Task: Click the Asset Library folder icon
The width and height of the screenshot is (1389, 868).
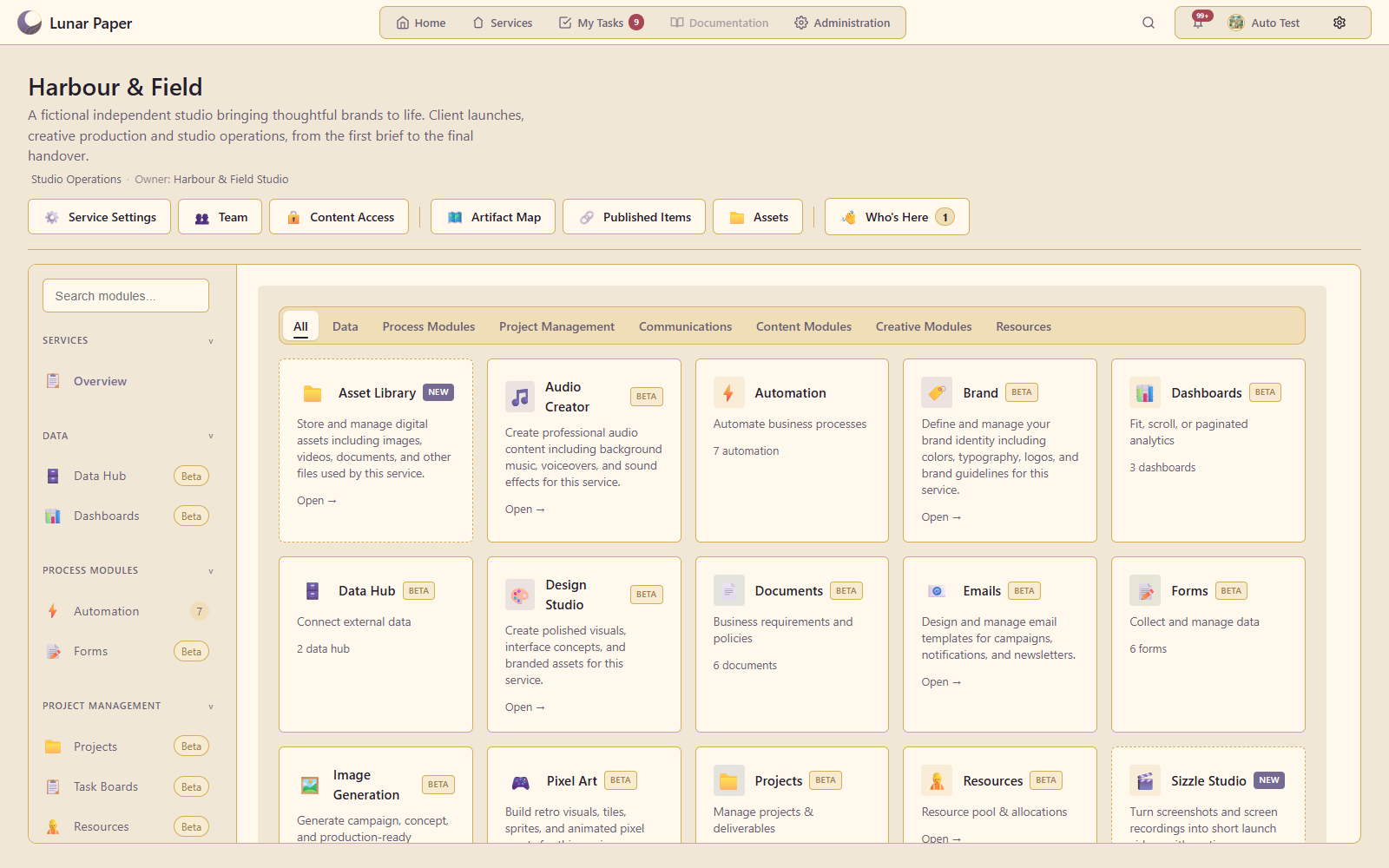Action: 313,393
